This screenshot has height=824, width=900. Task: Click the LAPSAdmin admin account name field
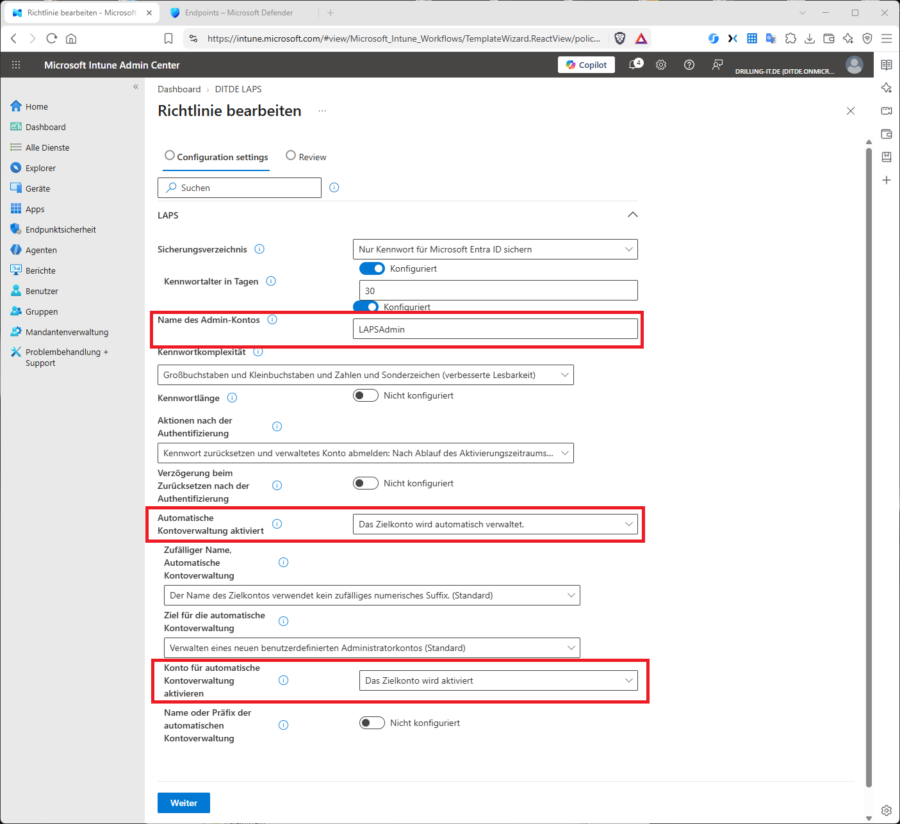pyautogui.click(x=495, y=329)
